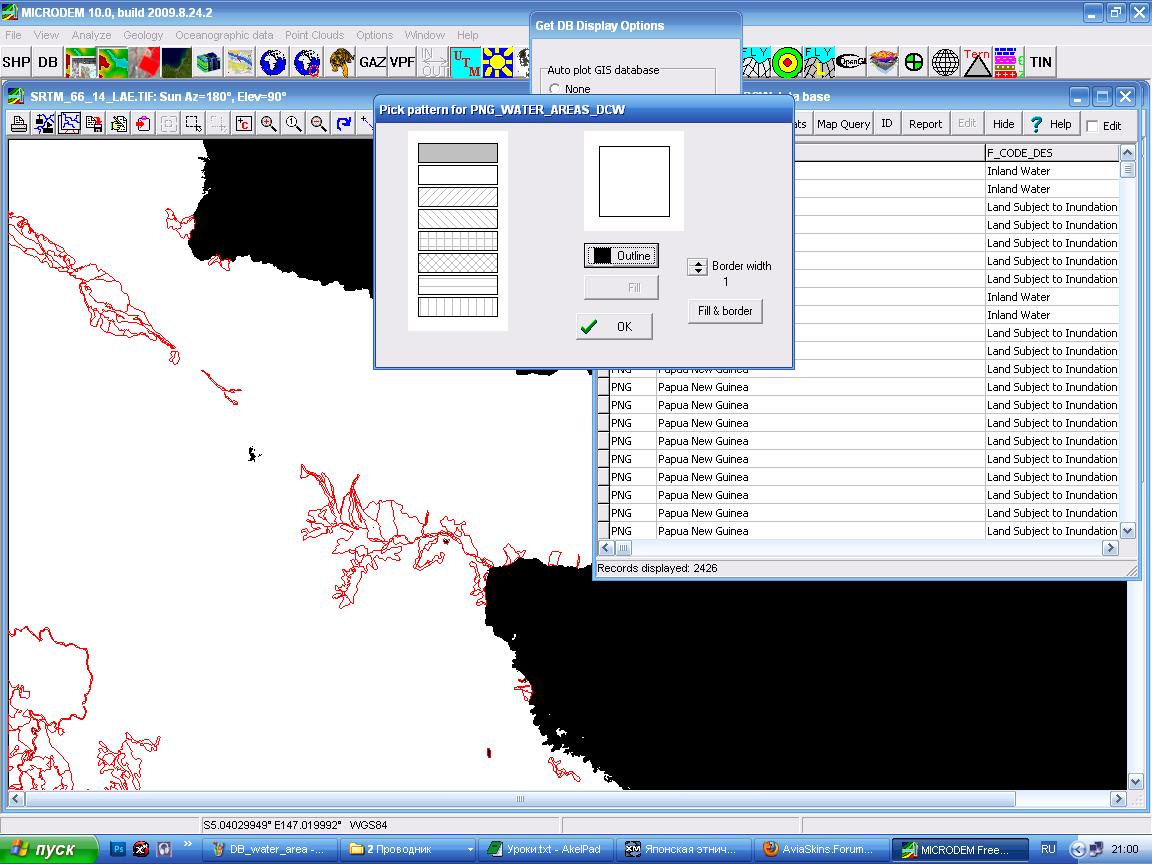Click the Map Query button
The image size is (1152, 864).
843,123
